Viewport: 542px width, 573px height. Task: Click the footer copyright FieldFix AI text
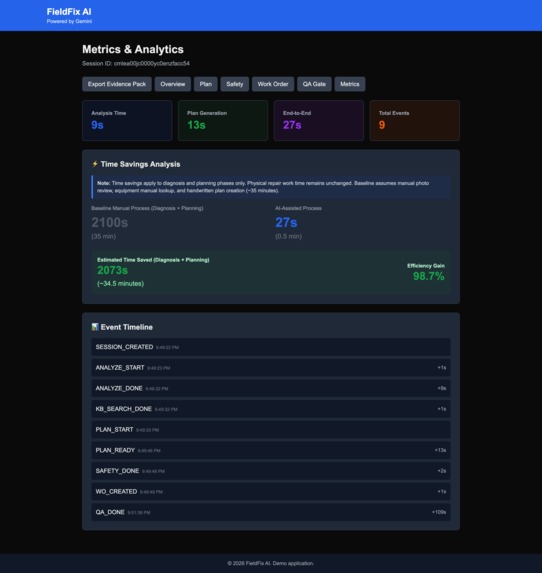[x=270, y=563]
